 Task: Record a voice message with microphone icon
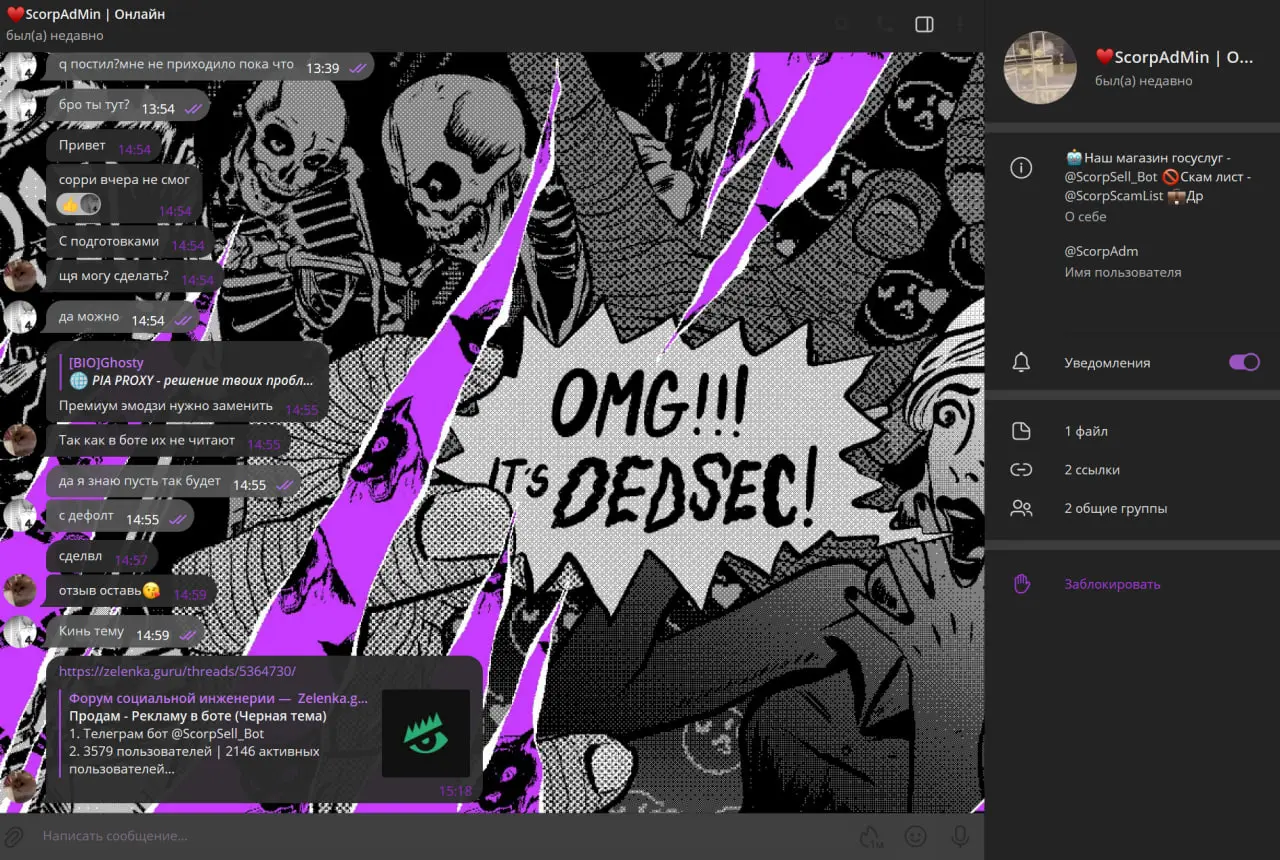[x=960, y=836]
